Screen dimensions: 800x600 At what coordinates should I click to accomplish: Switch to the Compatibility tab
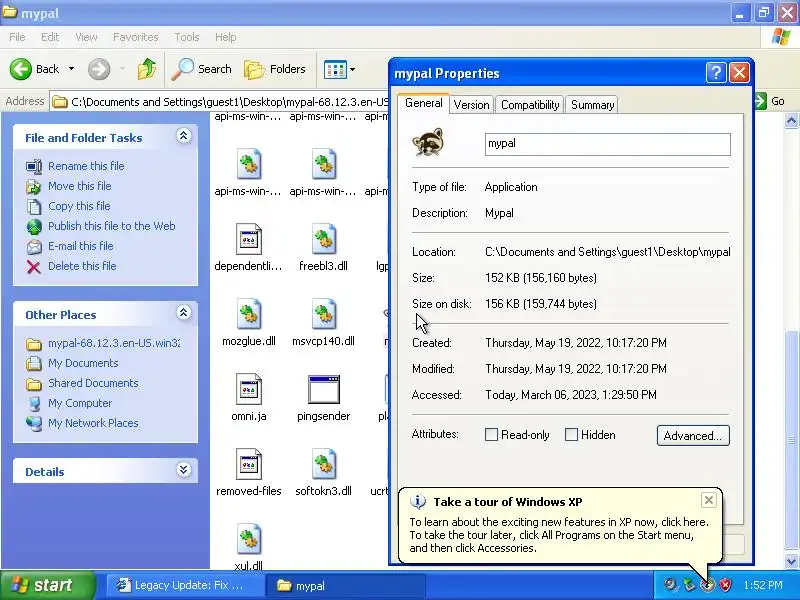click(x=530, y=105)
